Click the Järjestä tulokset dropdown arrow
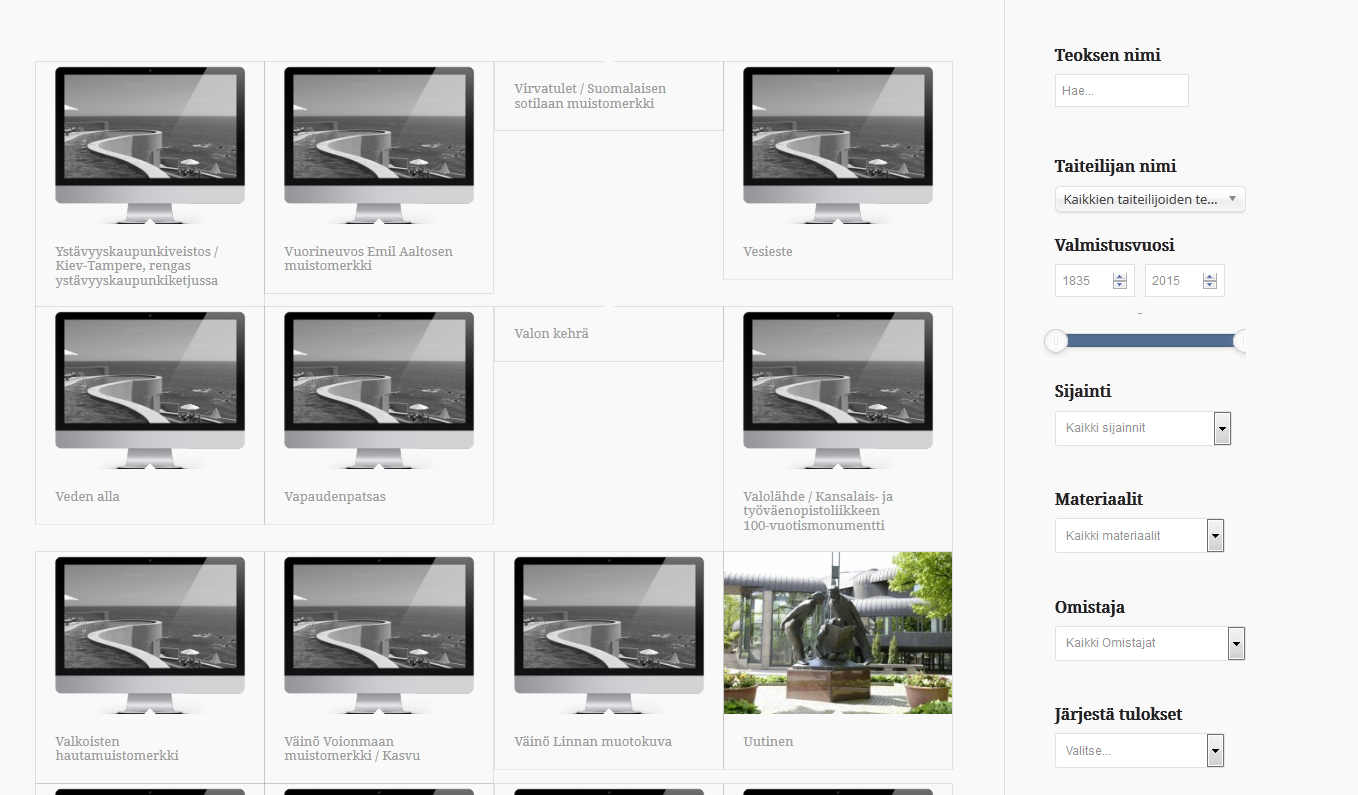Viewport: 1358px width, 795px height. point(1215,751)
